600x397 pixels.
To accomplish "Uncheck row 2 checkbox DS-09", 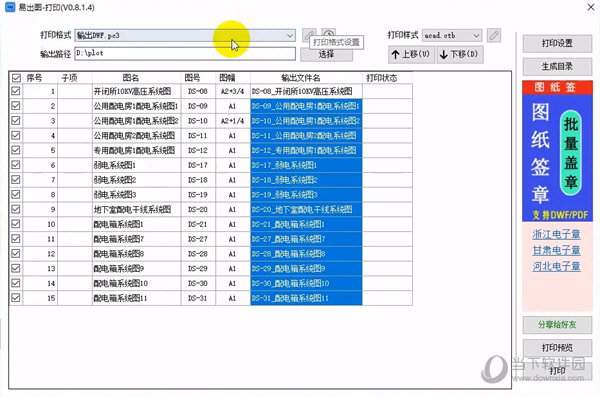I will tap(16, 106).
